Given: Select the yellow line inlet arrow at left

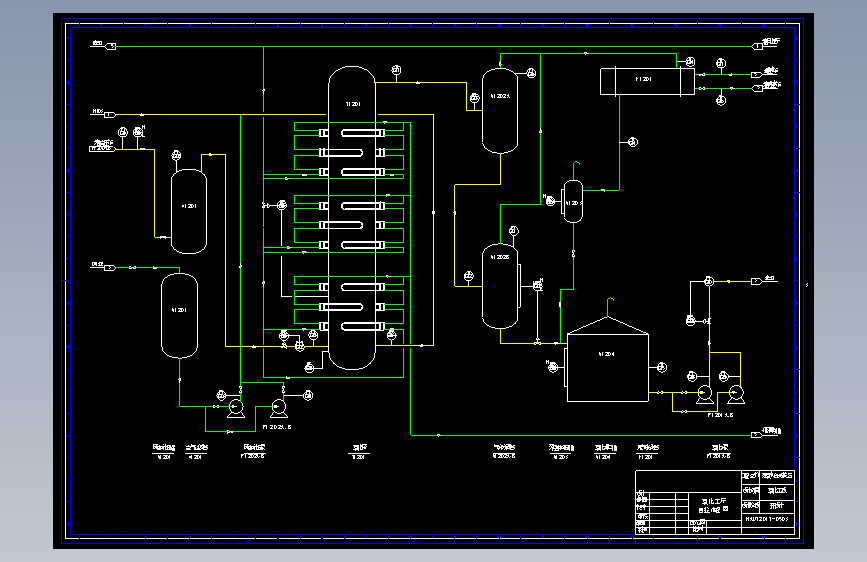Looking at the screenshot, I should pyautogui.click(x=109, y=115).
